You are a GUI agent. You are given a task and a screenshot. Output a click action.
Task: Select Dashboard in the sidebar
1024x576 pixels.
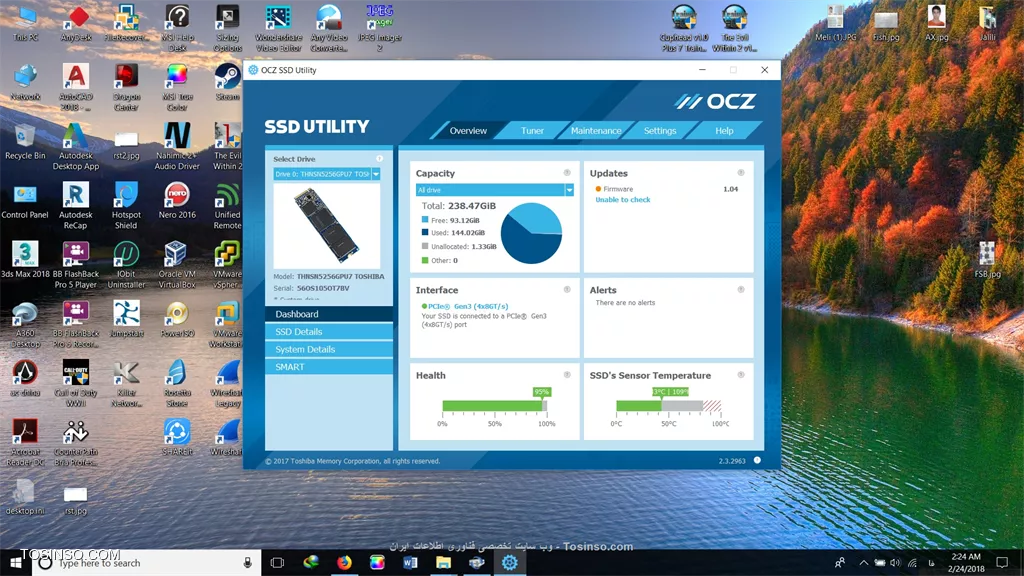click(x=329, y=314)
